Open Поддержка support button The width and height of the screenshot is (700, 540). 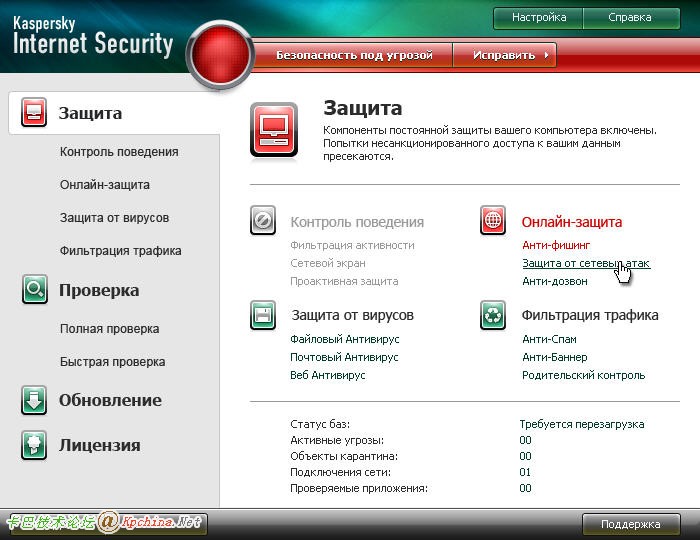point(631,524)
